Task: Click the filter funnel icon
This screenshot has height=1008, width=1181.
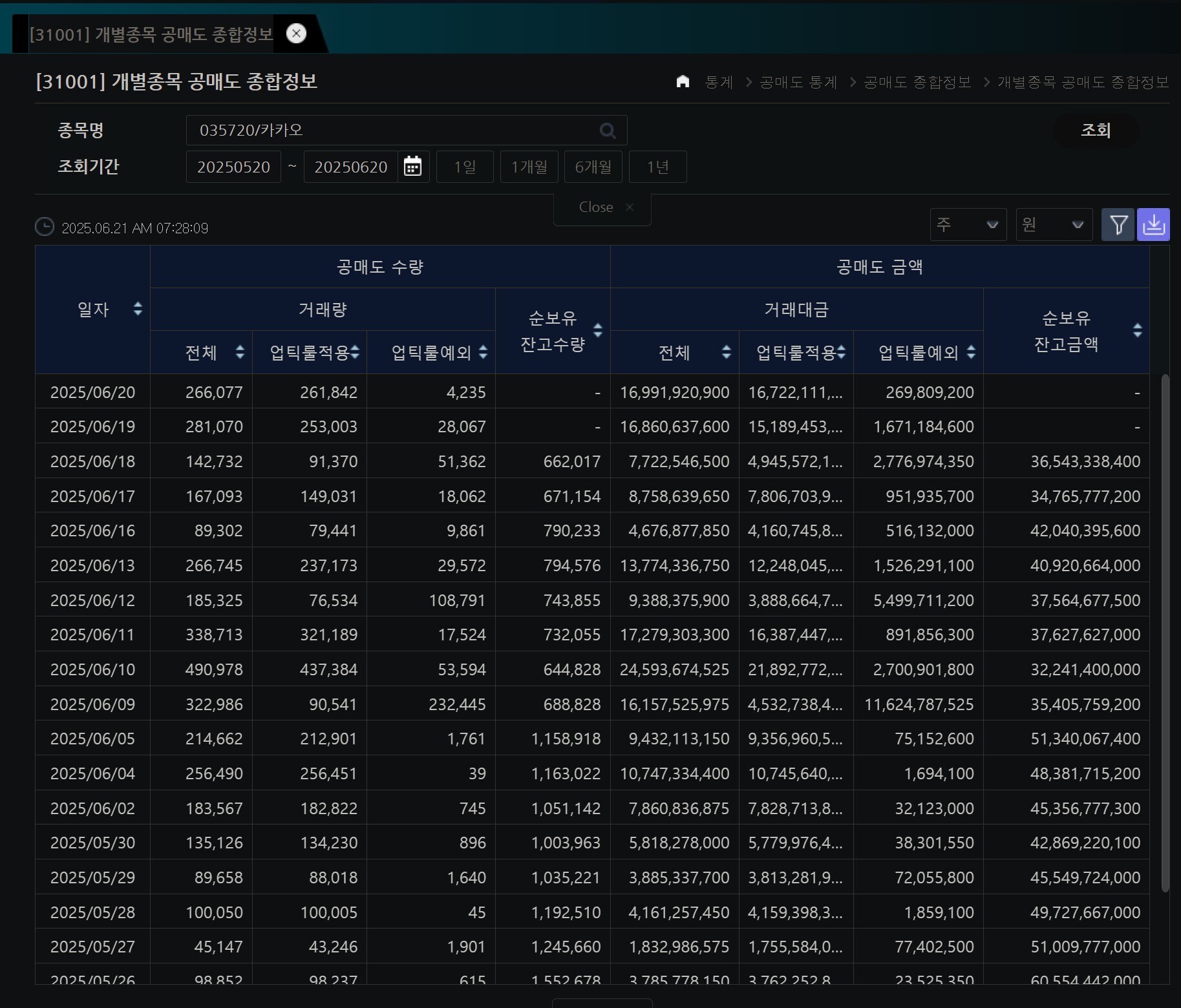Action: [1118, 225]
